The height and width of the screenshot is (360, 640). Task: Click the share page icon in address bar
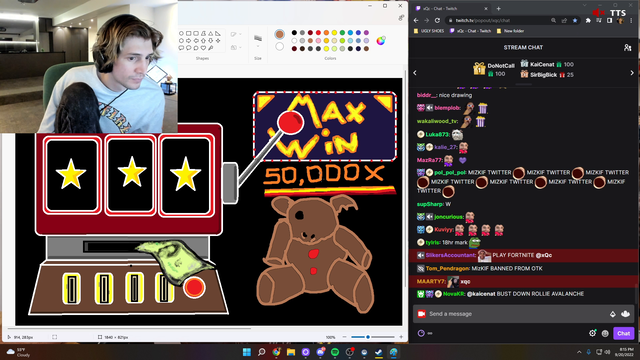click(x=564, y=20)
